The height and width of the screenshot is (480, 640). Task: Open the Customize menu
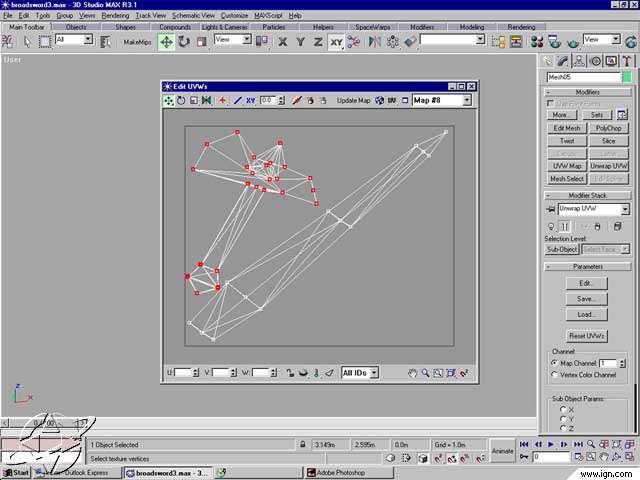pyautogui.click(x=234, y=16)
